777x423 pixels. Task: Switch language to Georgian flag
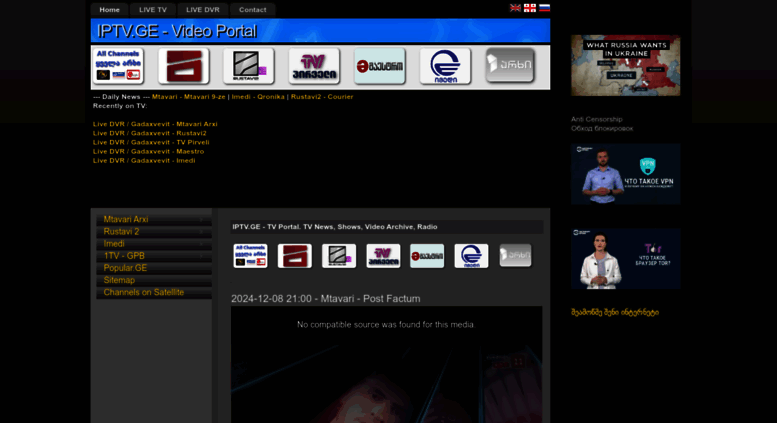[x=530, y=7]
